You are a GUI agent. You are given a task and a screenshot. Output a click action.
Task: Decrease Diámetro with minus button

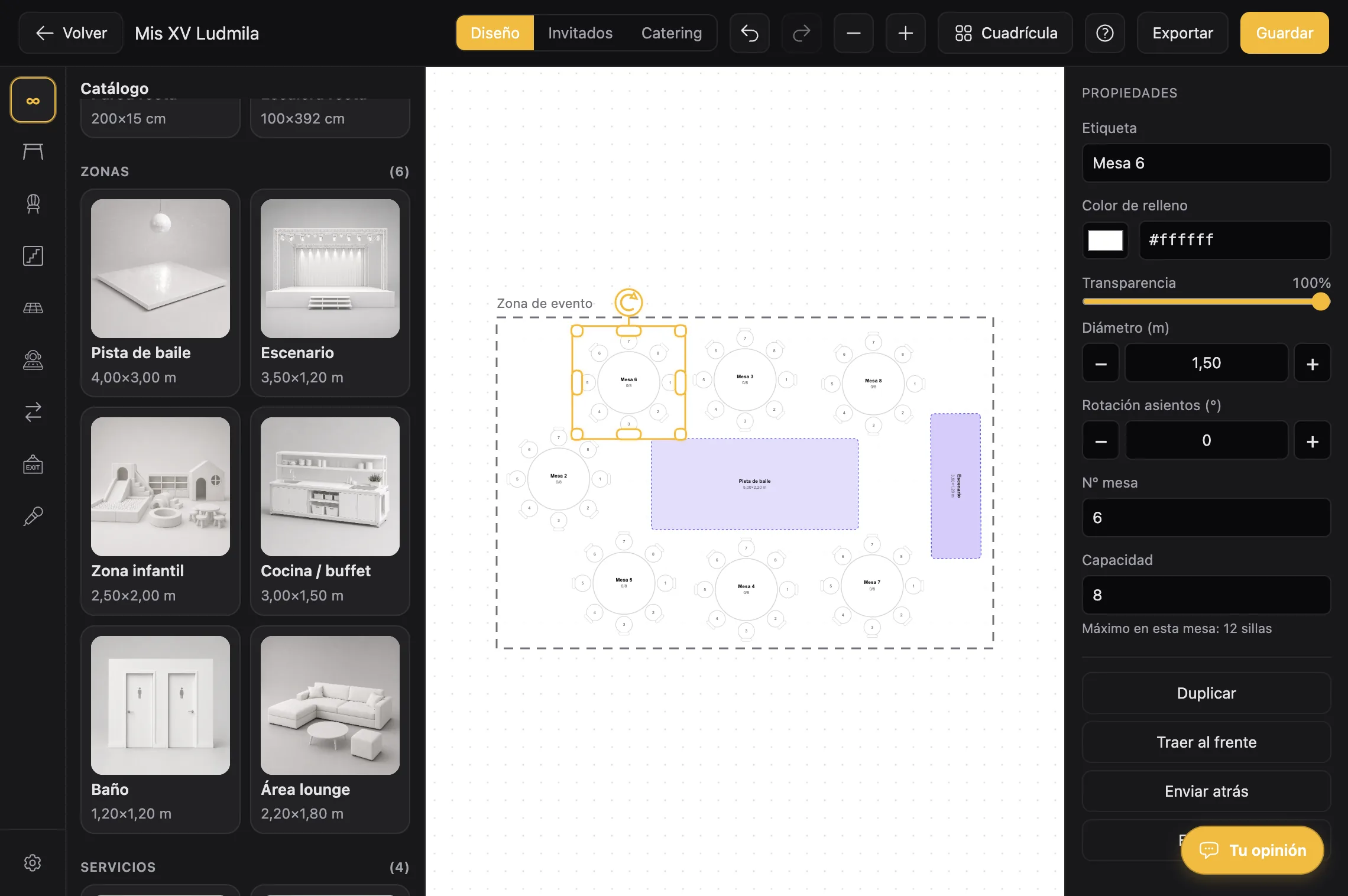(x=1101, y=363)
